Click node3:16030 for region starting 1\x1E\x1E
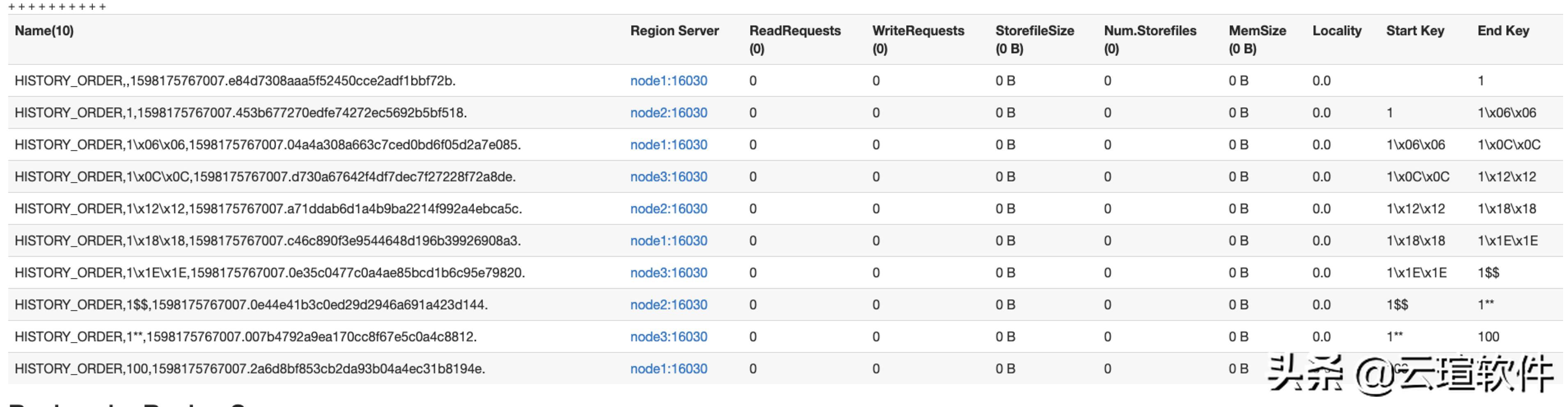The width and height of the screenshot is (1568, 407). [x=668, y=273]
